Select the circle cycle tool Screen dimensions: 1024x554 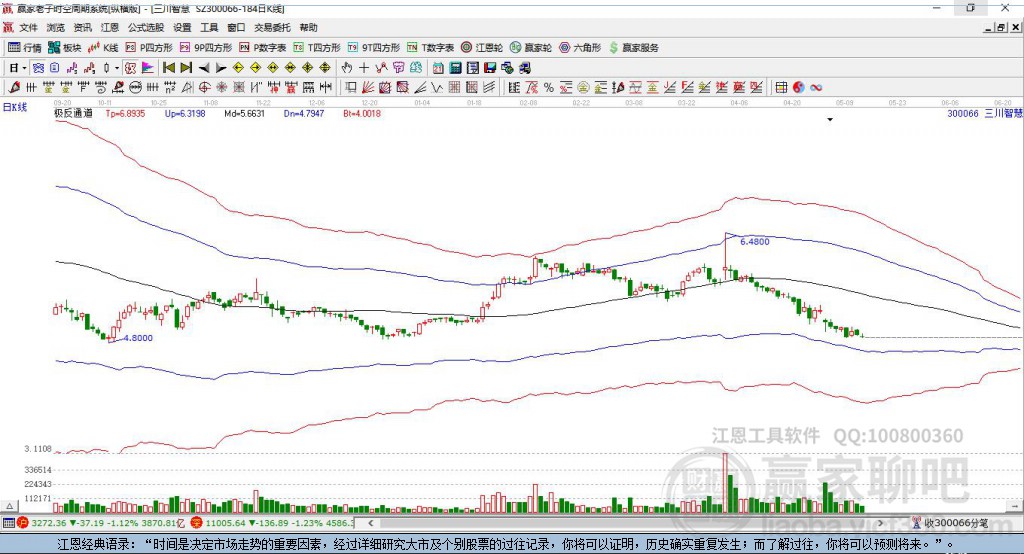click(x=136, y=88)
